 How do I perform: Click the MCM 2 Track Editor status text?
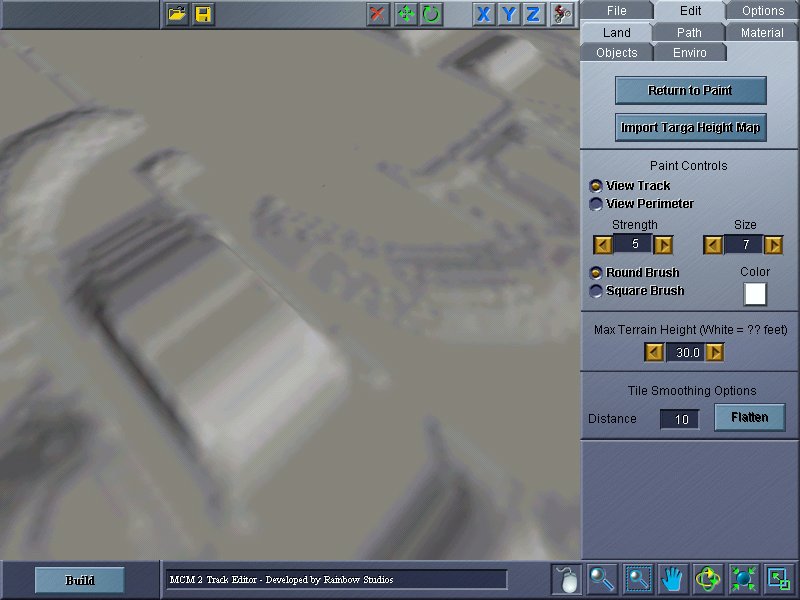(x=281, y=580)
